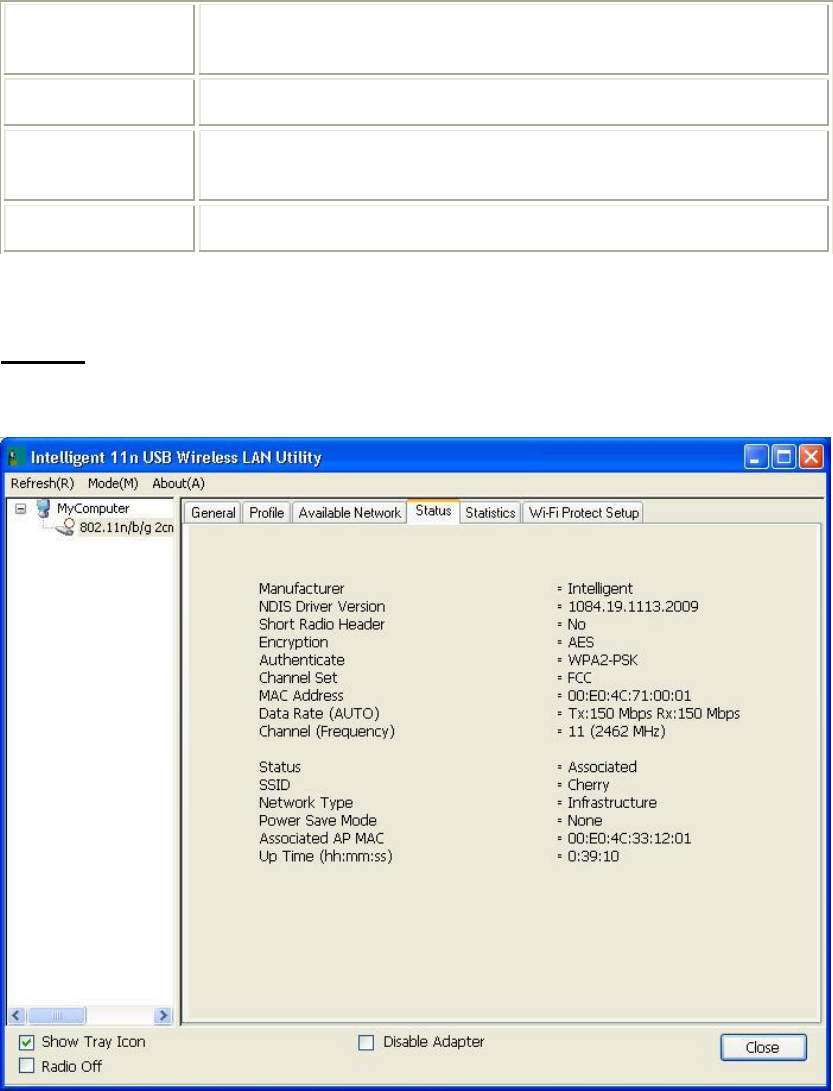This screenshot has height=1091, width=833.
Task: Click the Encryption value AES
Action: (580, 642)
